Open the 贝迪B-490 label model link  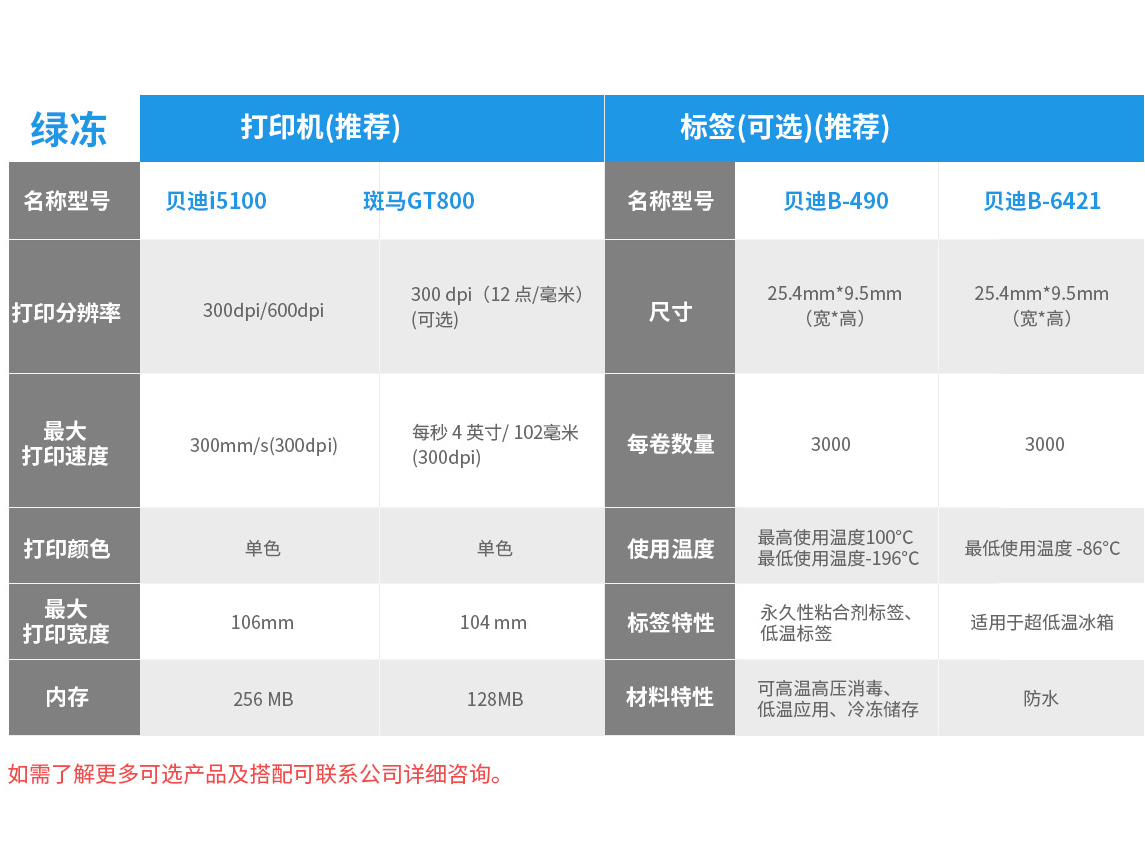tap(836, 201)
